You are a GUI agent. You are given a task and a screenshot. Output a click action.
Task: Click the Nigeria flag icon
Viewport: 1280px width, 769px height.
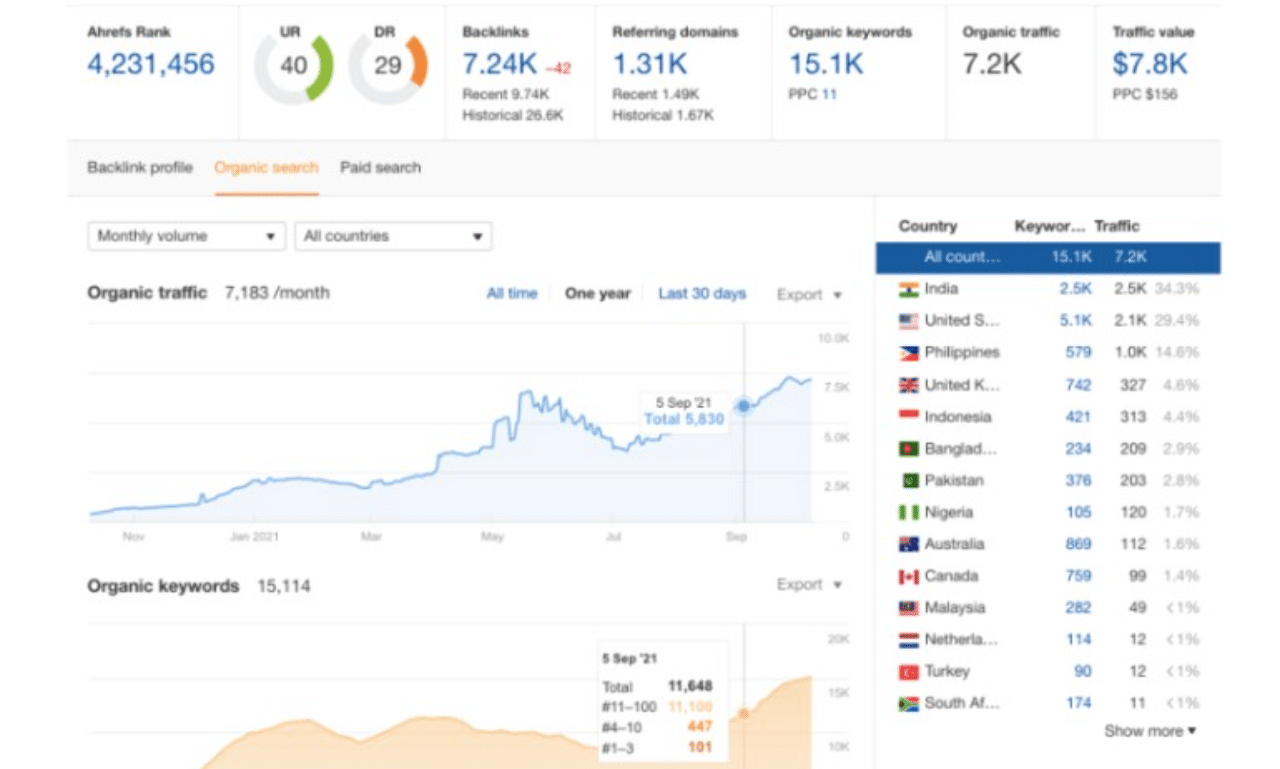coord(908,513)
